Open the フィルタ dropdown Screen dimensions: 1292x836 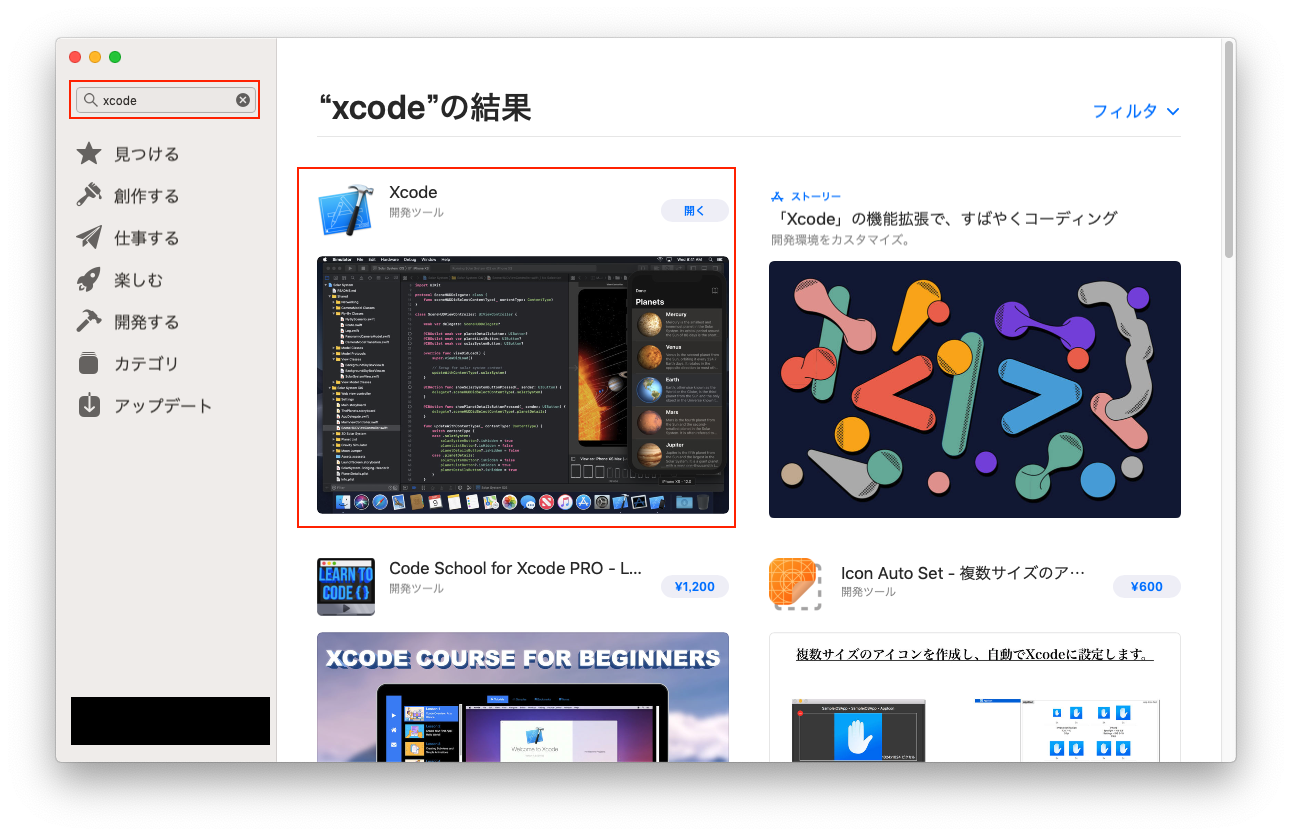(1136, 112)
